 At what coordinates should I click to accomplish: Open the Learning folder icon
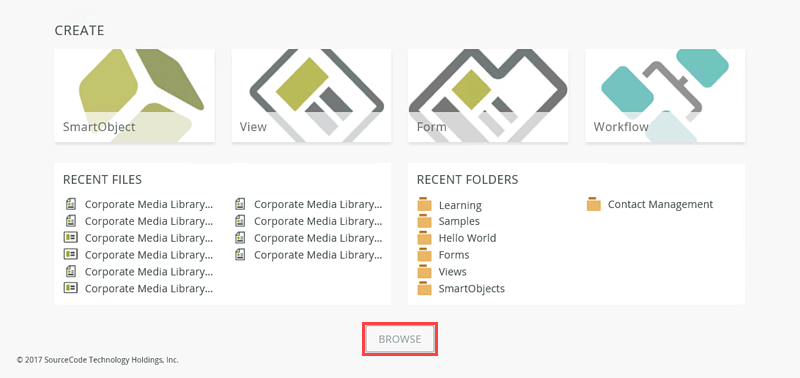(424, 205)
